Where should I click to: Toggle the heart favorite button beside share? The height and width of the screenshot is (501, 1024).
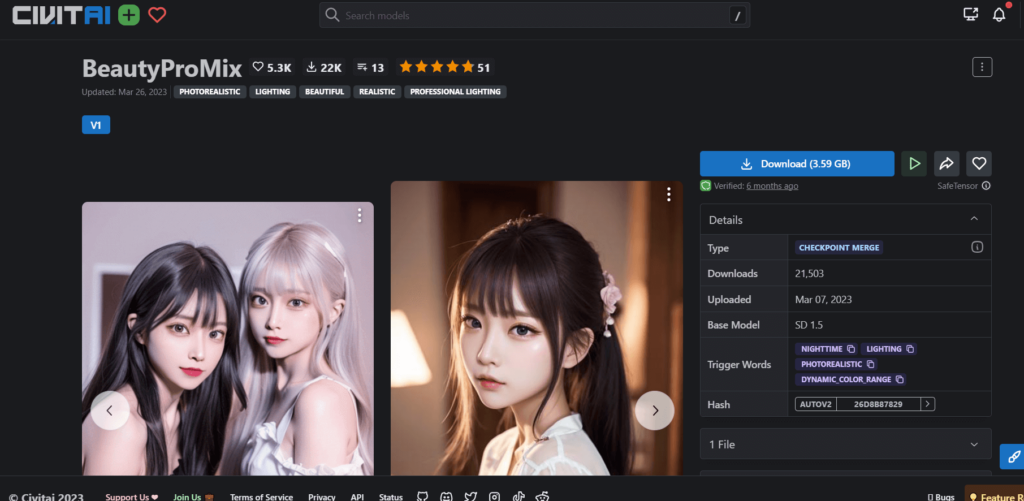tap(979, 164)
